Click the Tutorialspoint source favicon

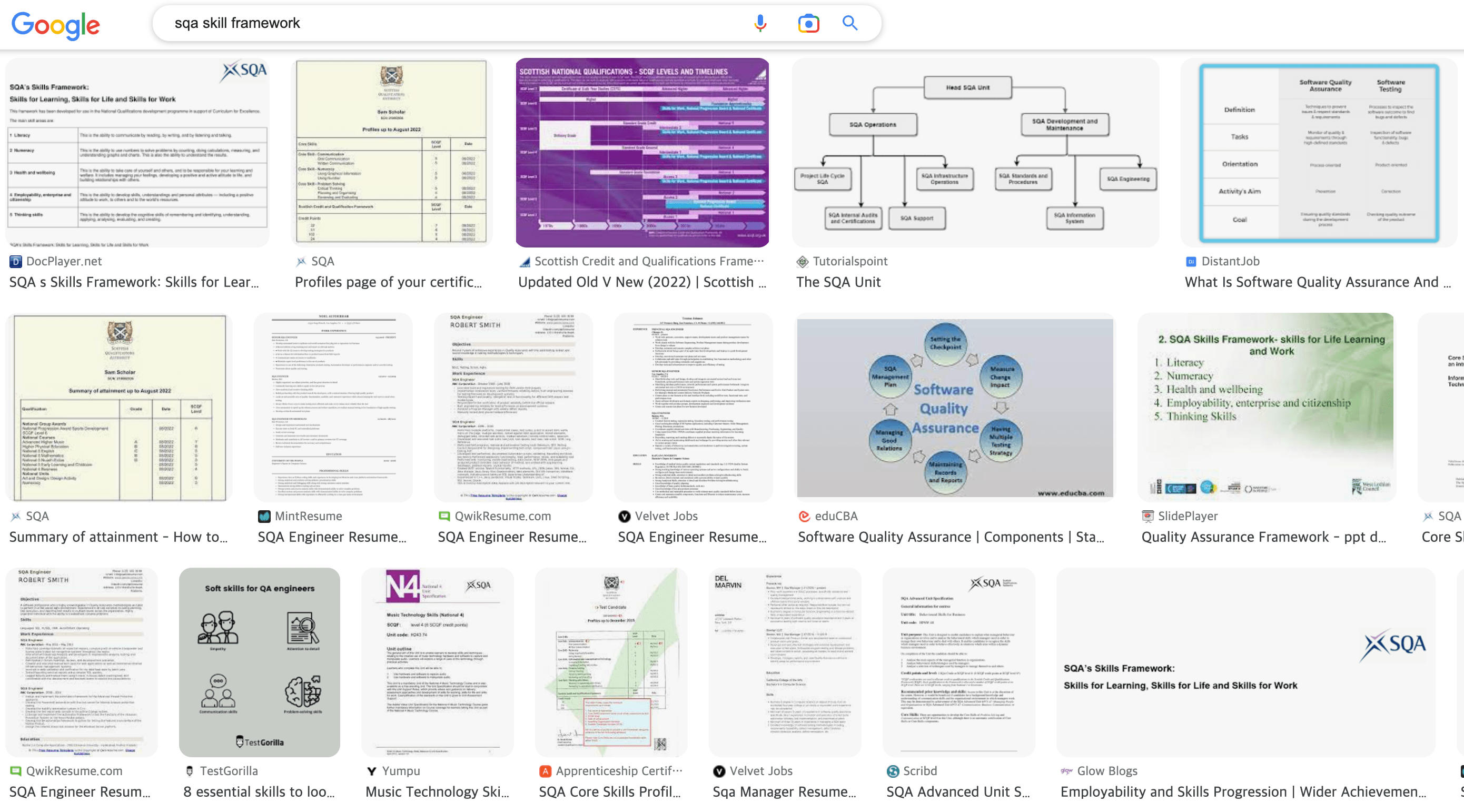(x=803, y=261)
